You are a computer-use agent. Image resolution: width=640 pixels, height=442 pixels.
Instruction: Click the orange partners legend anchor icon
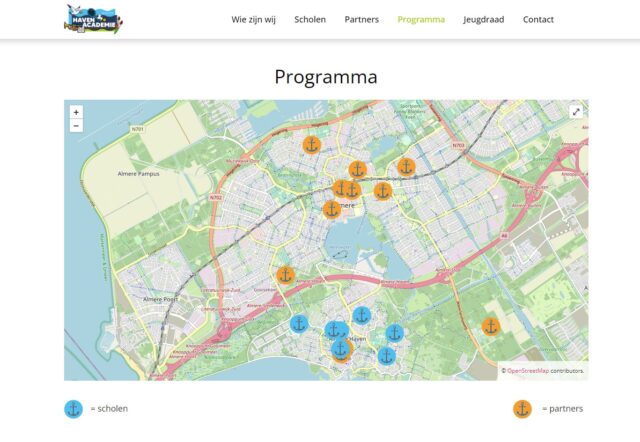point(522,408)
